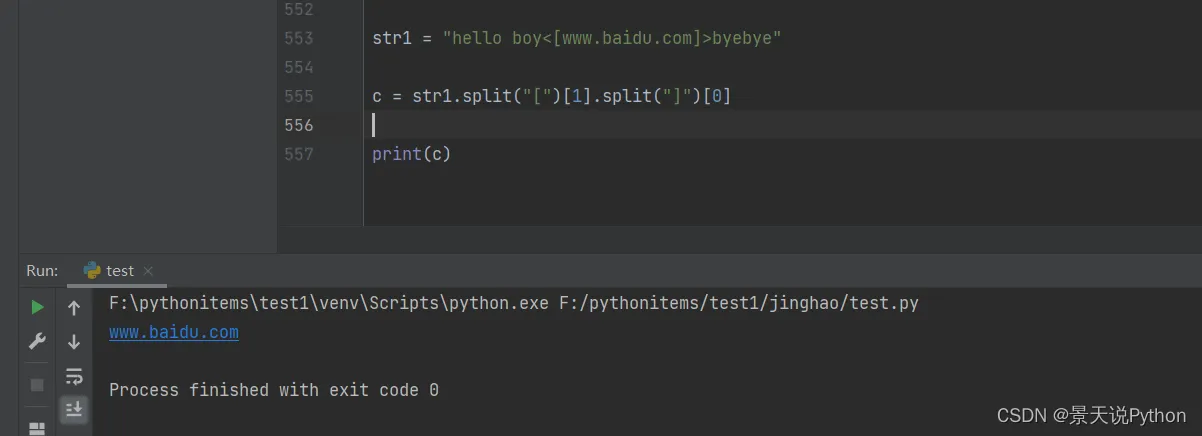Click the Python icon on test tab

pos(92,270)
